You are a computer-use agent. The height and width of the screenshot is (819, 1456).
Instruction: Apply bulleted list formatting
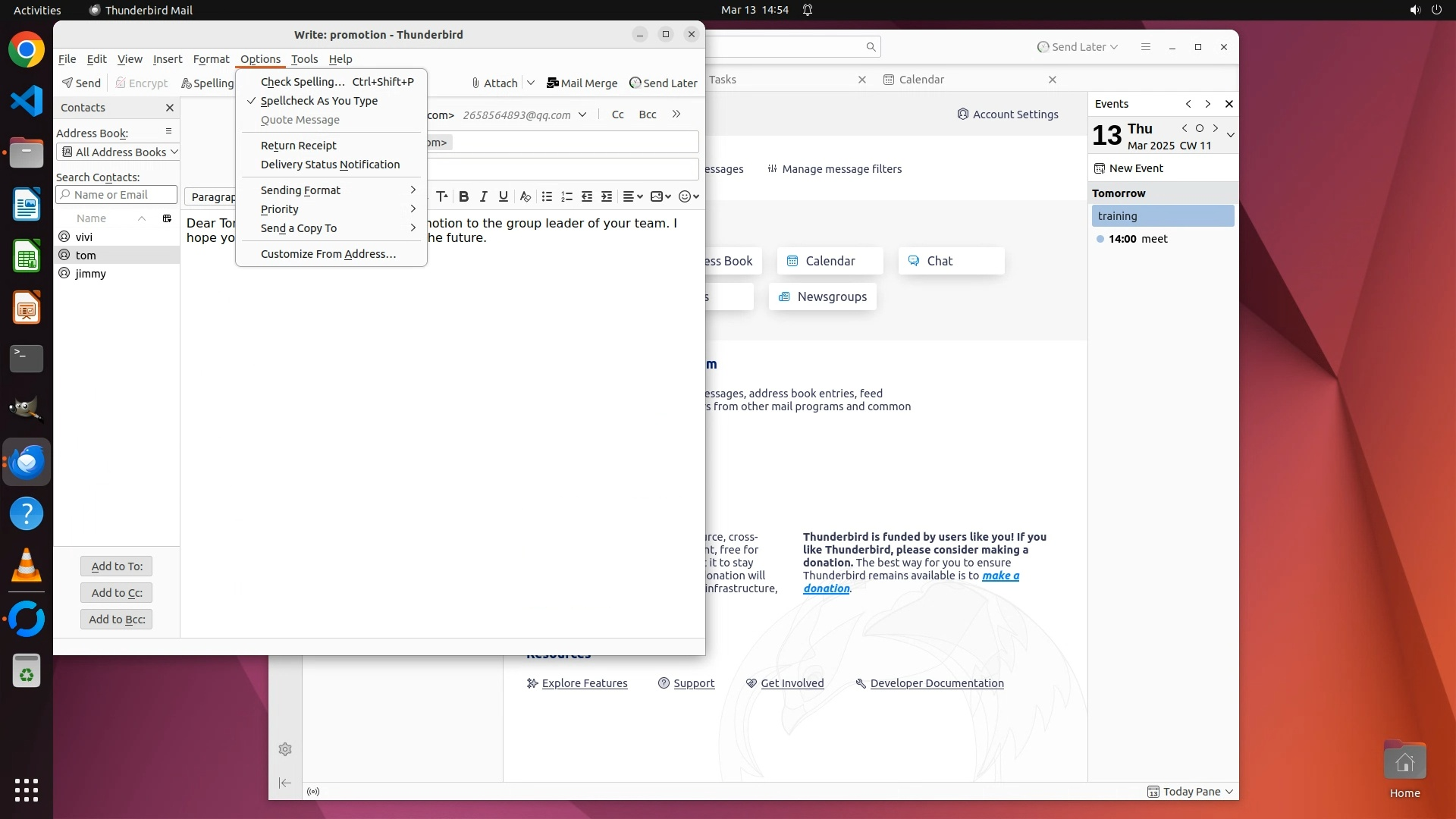point(547,196)
